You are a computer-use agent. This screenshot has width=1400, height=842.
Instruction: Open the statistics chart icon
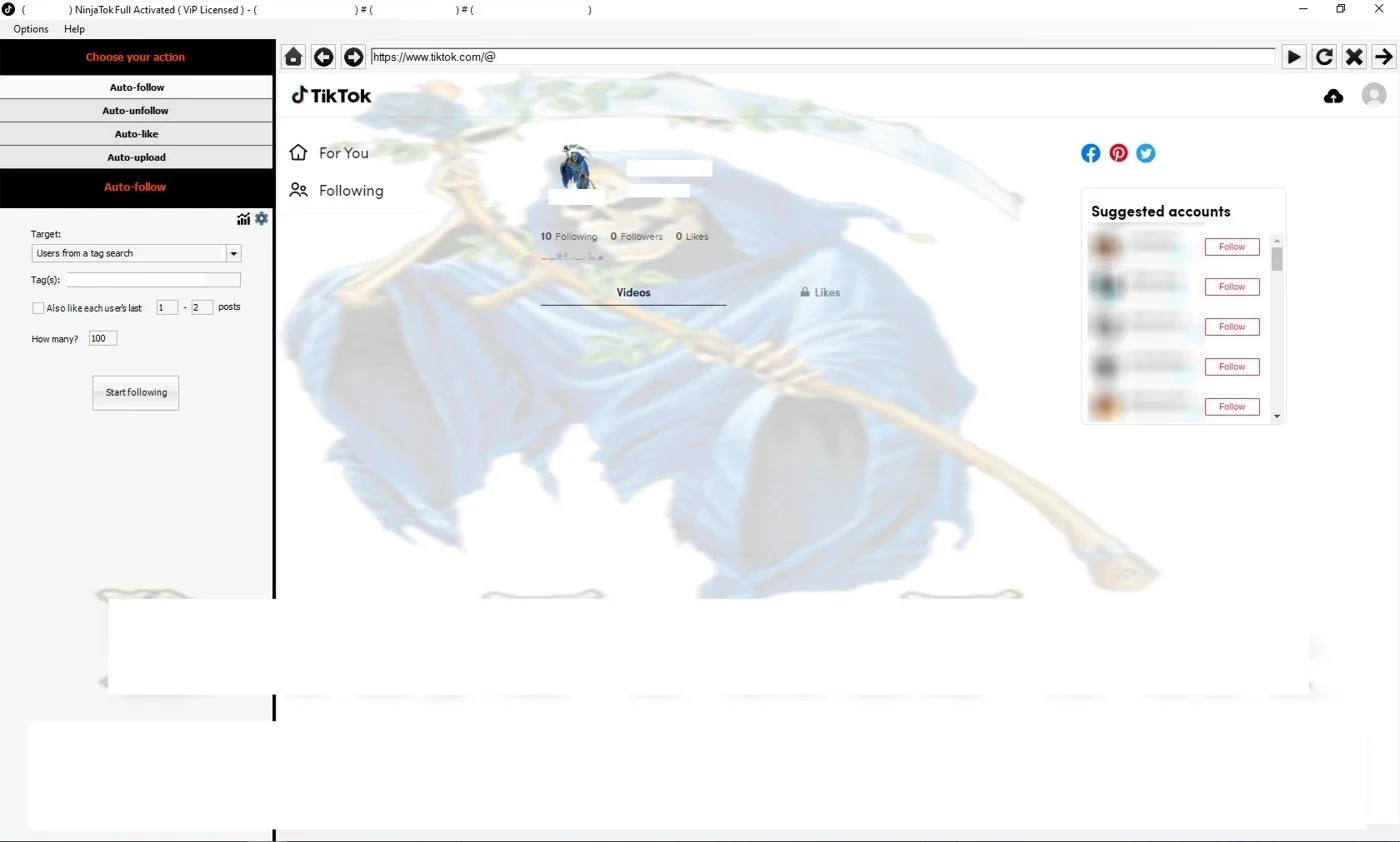click(243, 219)
